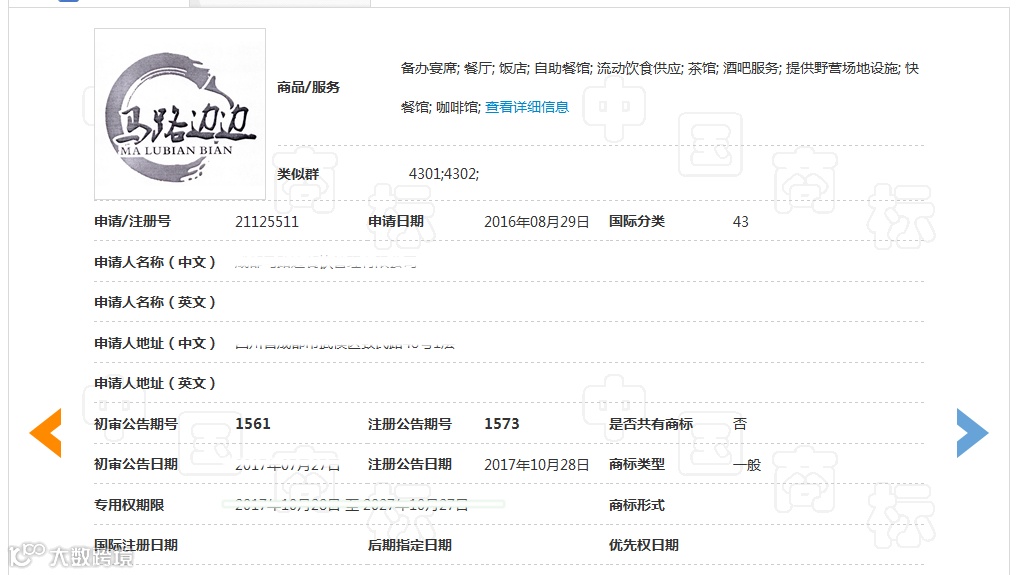Select the 一般 trademark type value
Screen dimensions: 1020x575
coord(747,465)
